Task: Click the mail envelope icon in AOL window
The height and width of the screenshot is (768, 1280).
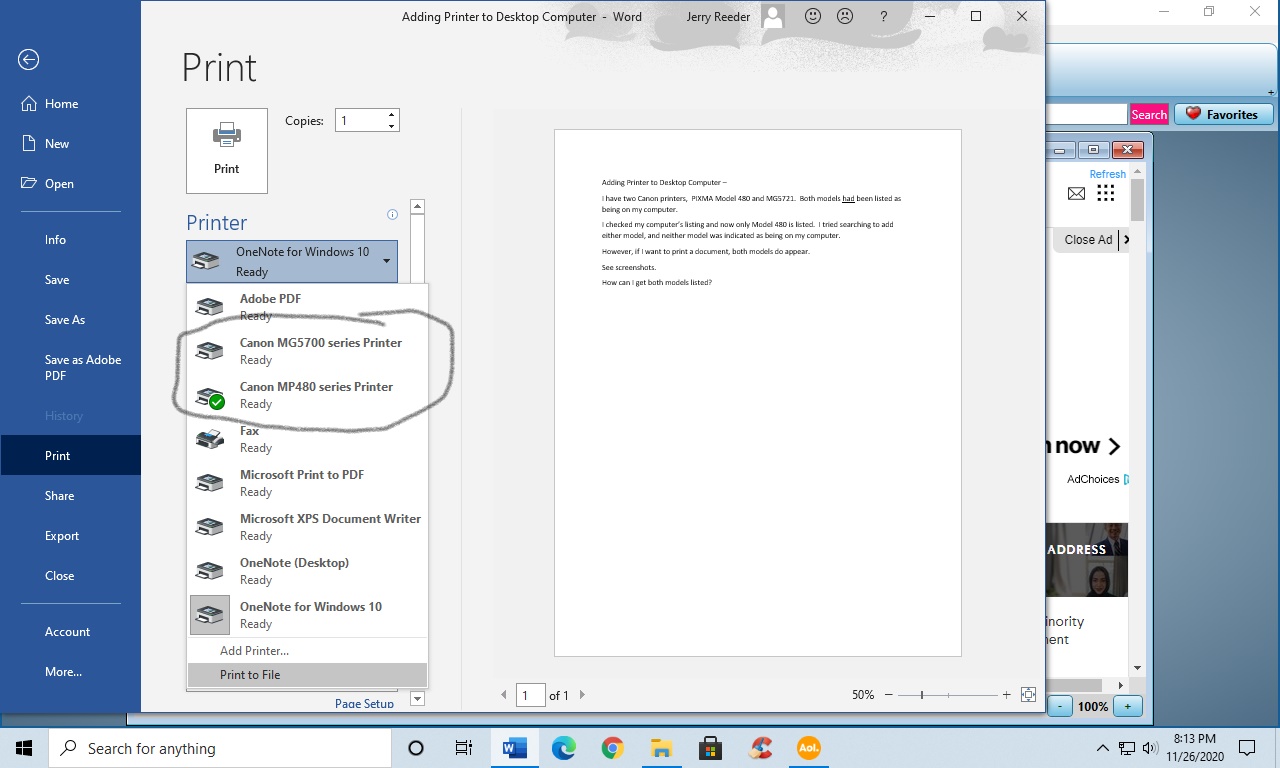Action: pos(1076,194)
